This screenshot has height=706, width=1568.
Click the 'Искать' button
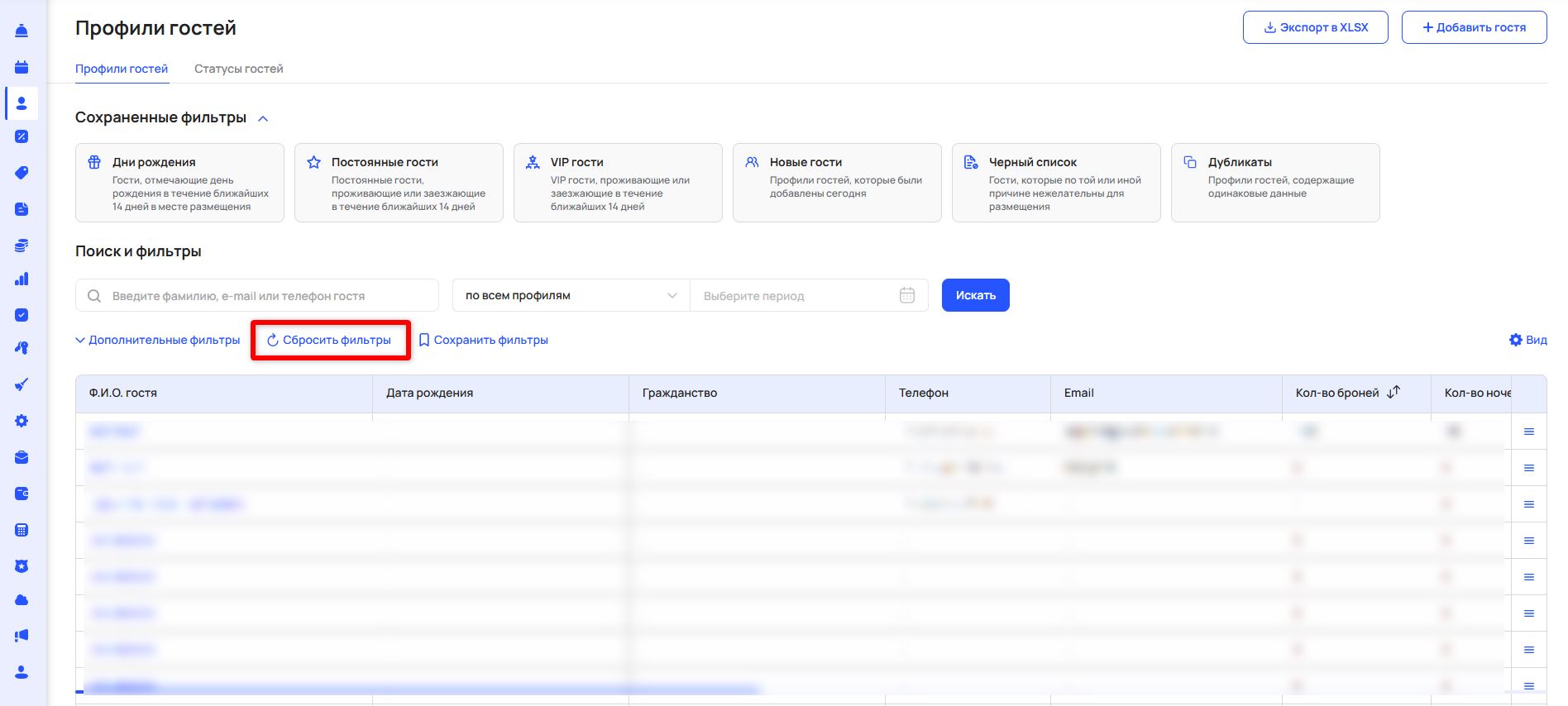tap(975, 295)
